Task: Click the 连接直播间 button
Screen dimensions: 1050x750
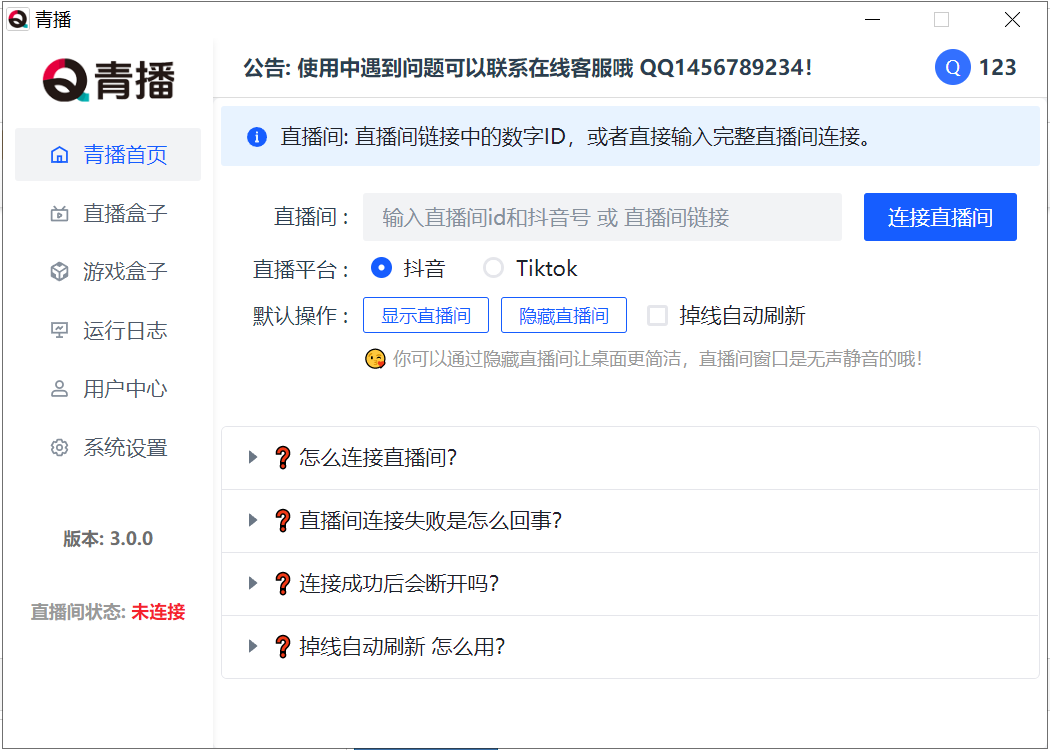Action: [939, 216]
